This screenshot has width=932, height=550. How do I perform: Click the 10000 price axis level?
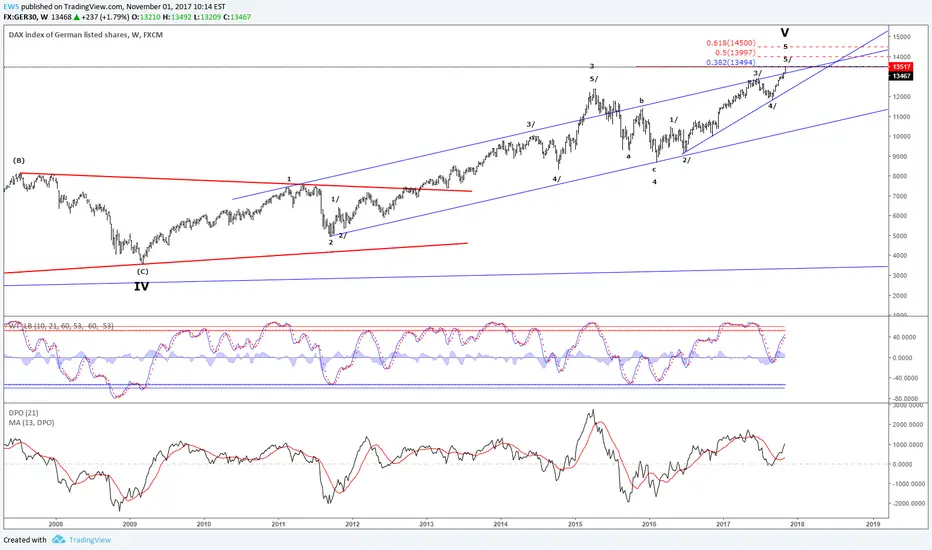point(902,136)
